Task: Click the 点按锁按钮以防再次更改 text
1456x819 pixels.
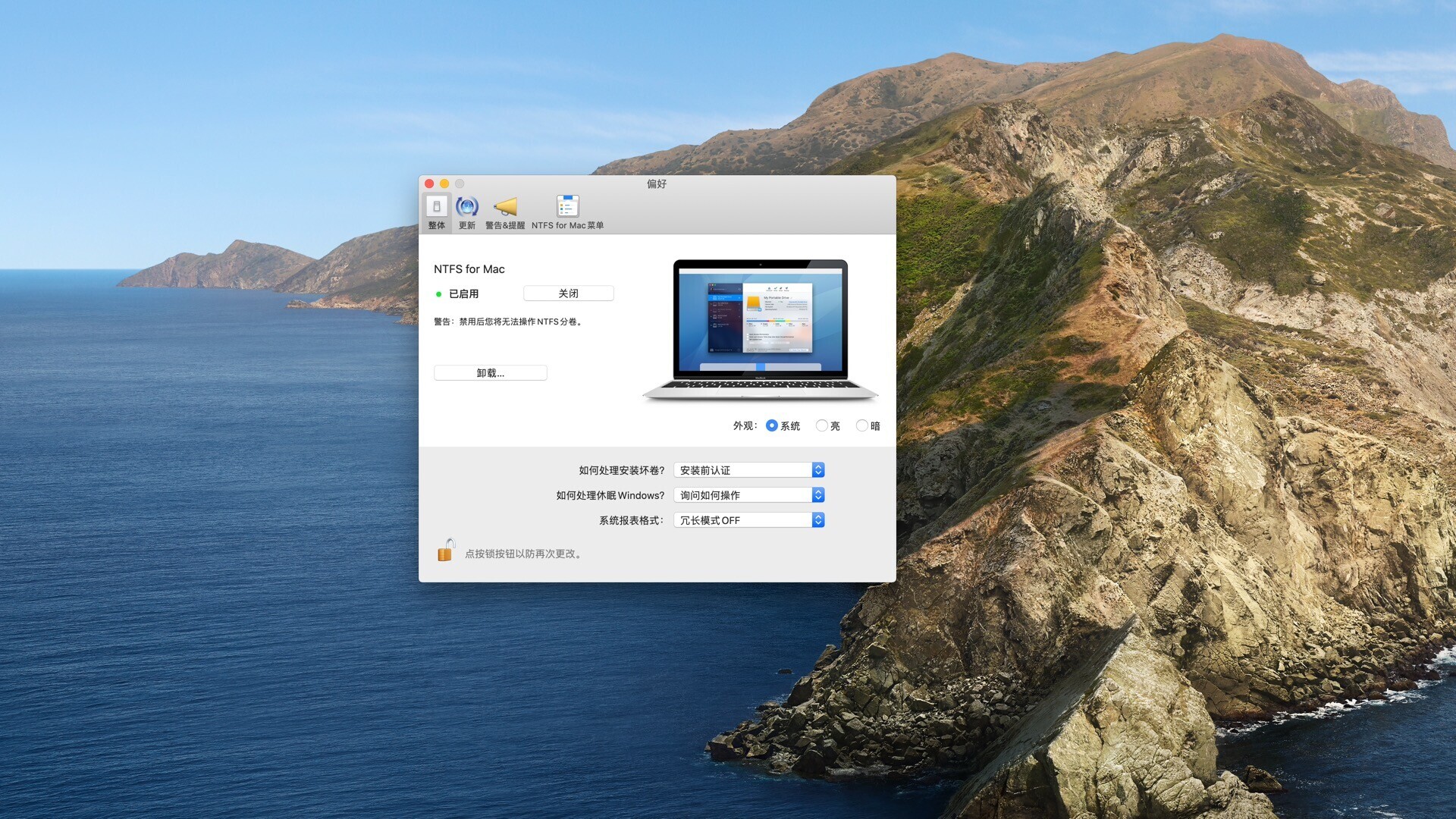Action: (x=523, y=554)
